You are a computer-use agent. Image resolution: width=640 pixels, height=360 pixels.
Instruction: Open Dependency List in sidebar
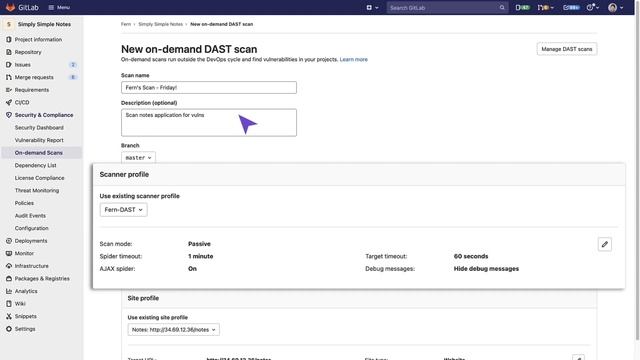[x=36, y=165]
